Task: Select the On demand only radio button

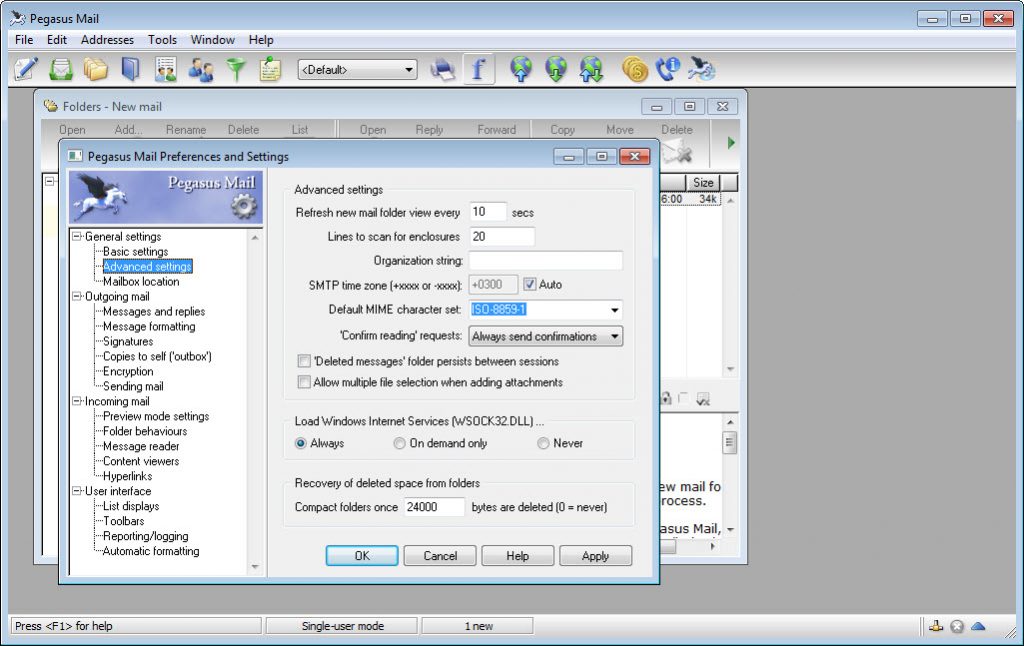Action: (x=399, y=443)
